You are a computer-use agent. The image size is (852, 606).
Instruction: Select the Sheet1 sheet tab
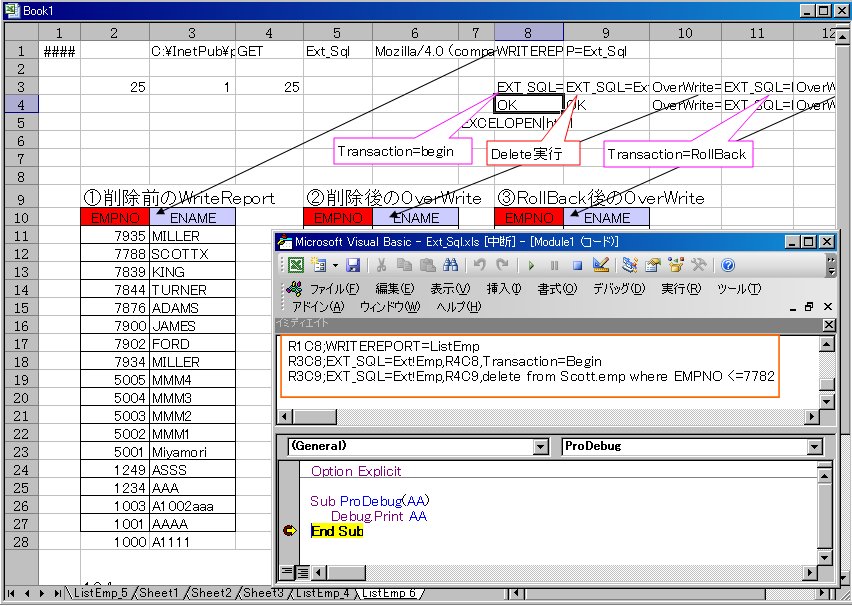[x=159, y=593]
